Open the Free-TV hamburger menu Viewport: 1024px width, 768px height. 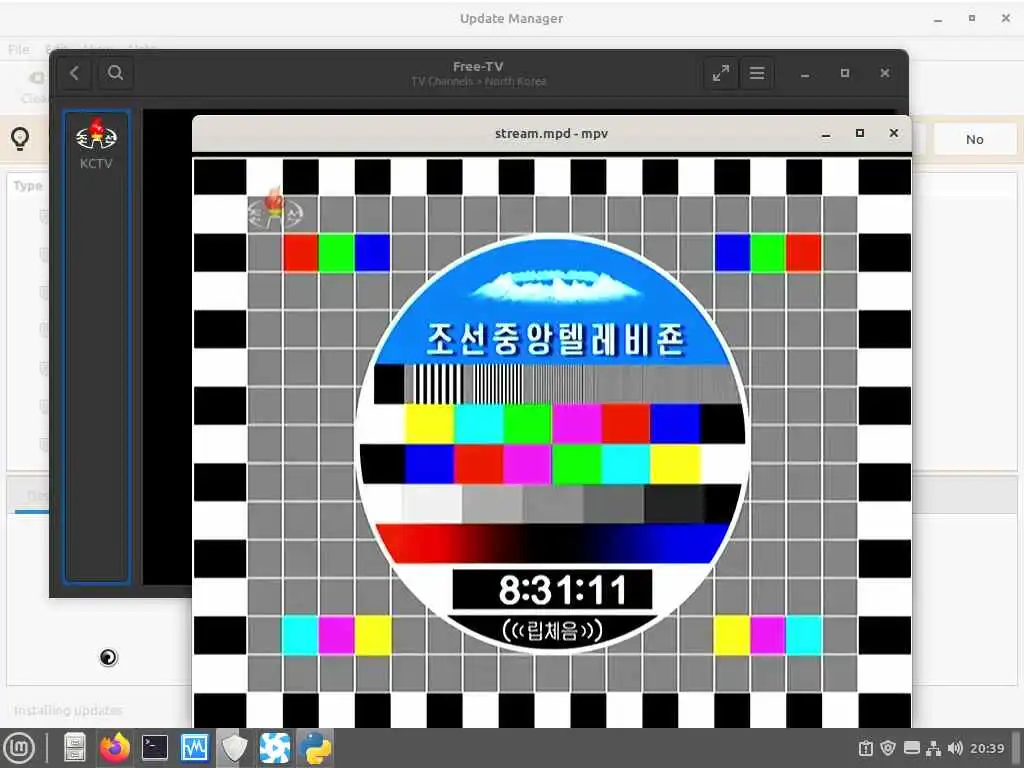coord(757,73)
